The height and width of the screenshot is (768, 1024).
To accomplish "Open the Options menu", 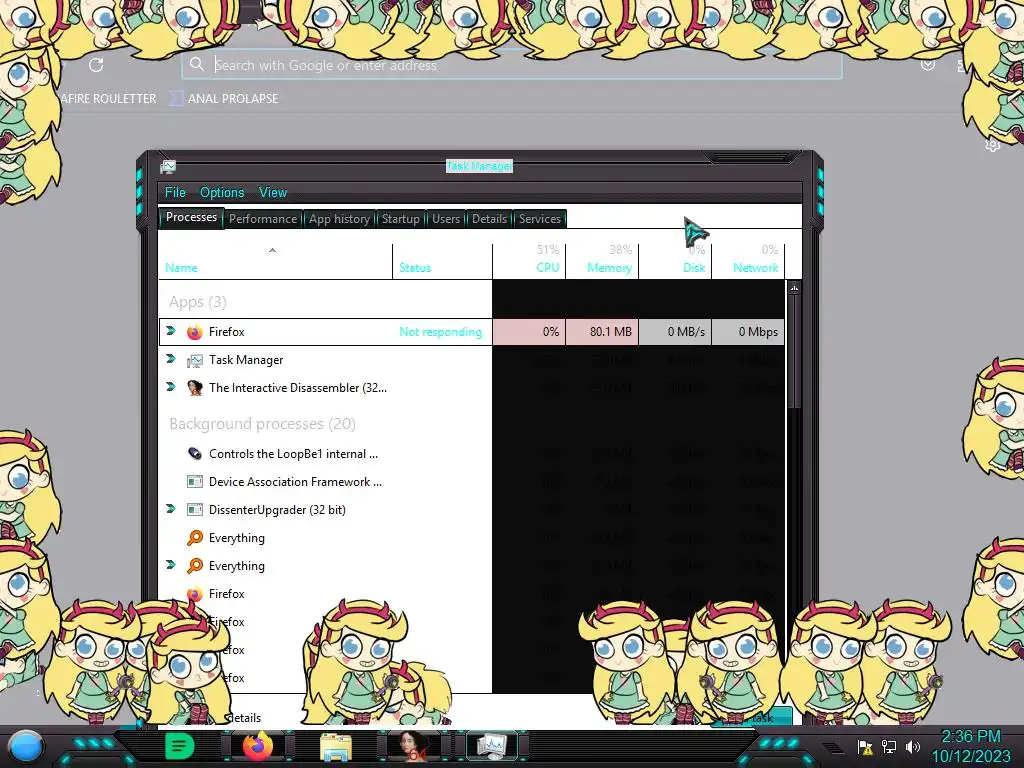I will 222,192.
